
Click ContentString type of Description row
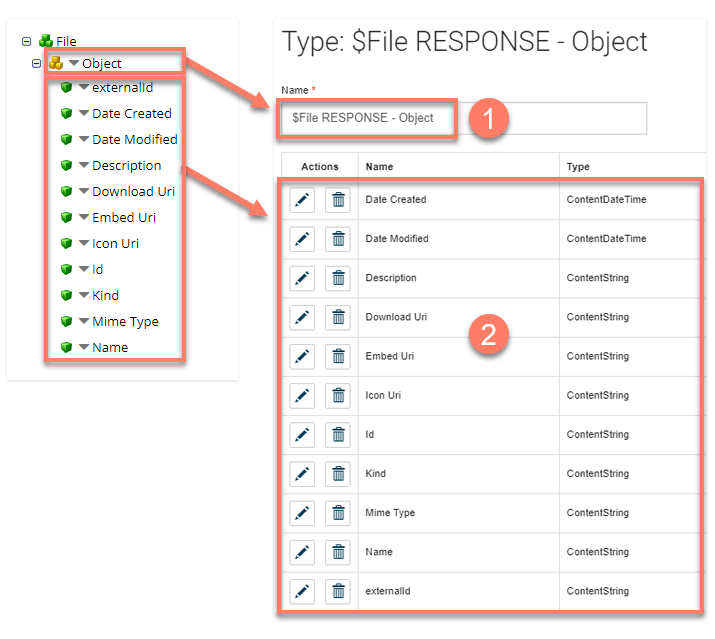[597, 278]
